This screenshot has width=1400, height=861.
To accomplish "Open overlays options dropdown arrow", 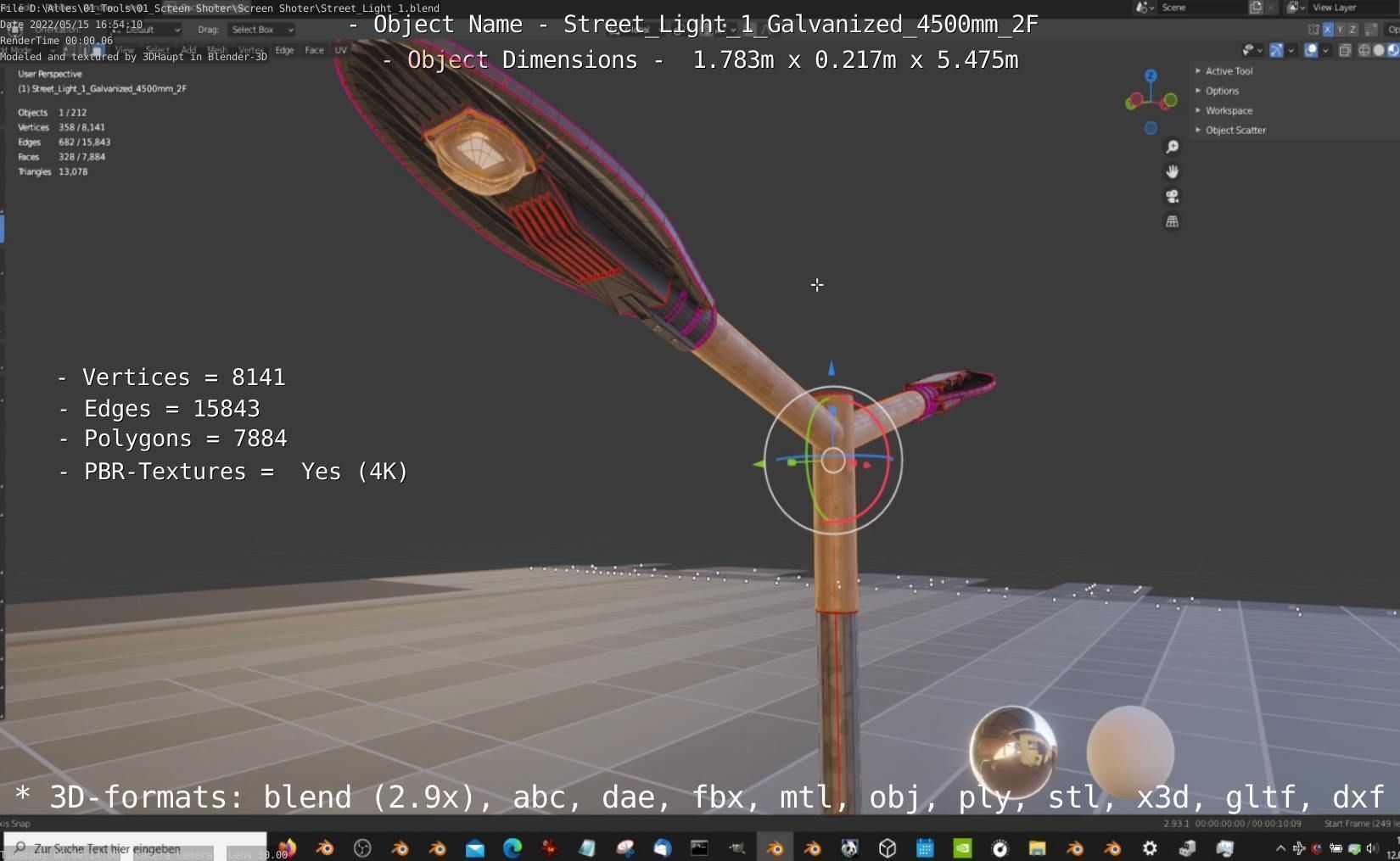I will pyautogui.click(x=1325, y=50).
